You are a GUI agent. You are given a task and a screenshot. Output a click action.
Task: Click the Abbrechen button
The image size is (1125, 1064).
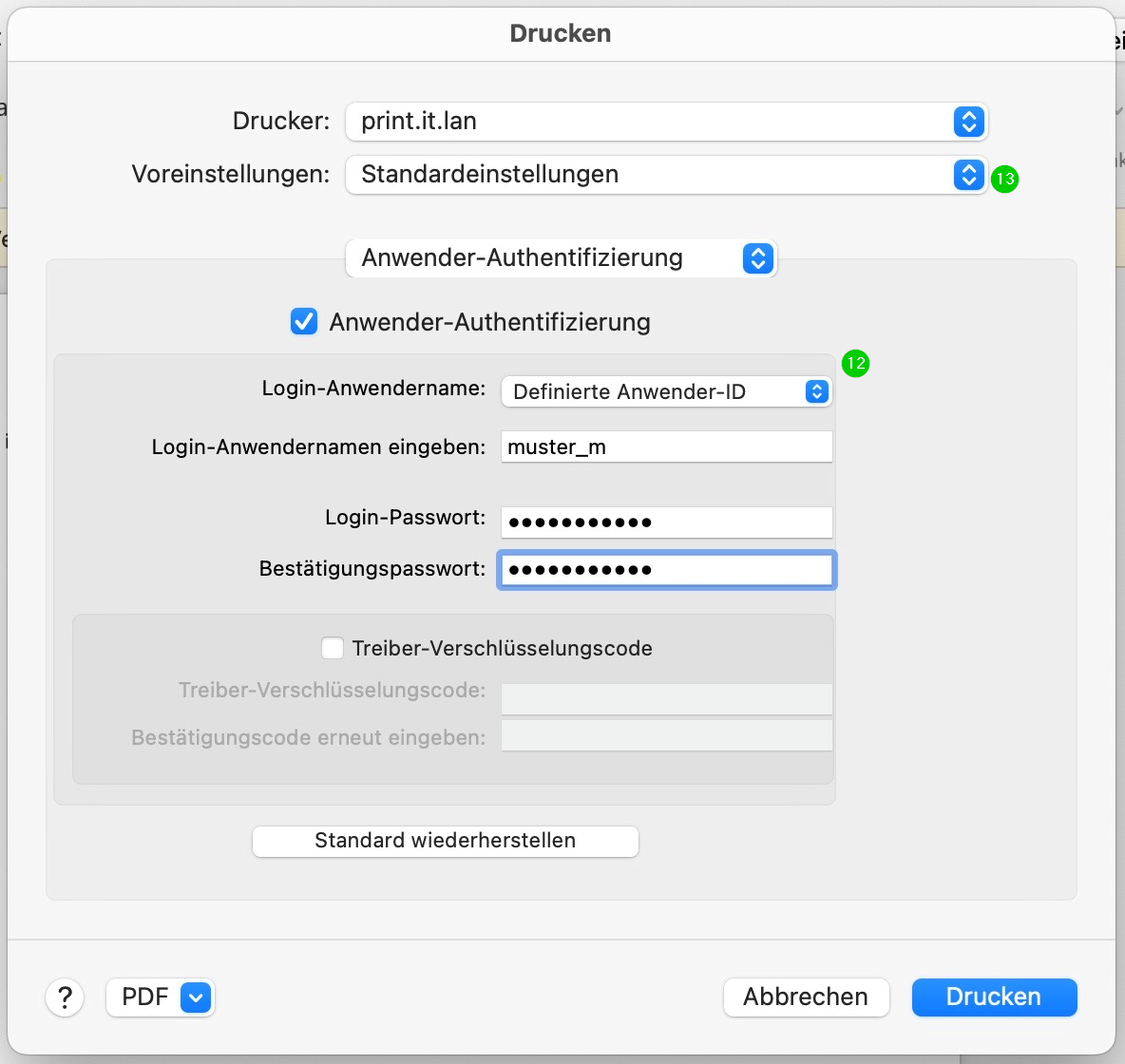point(806,997)
